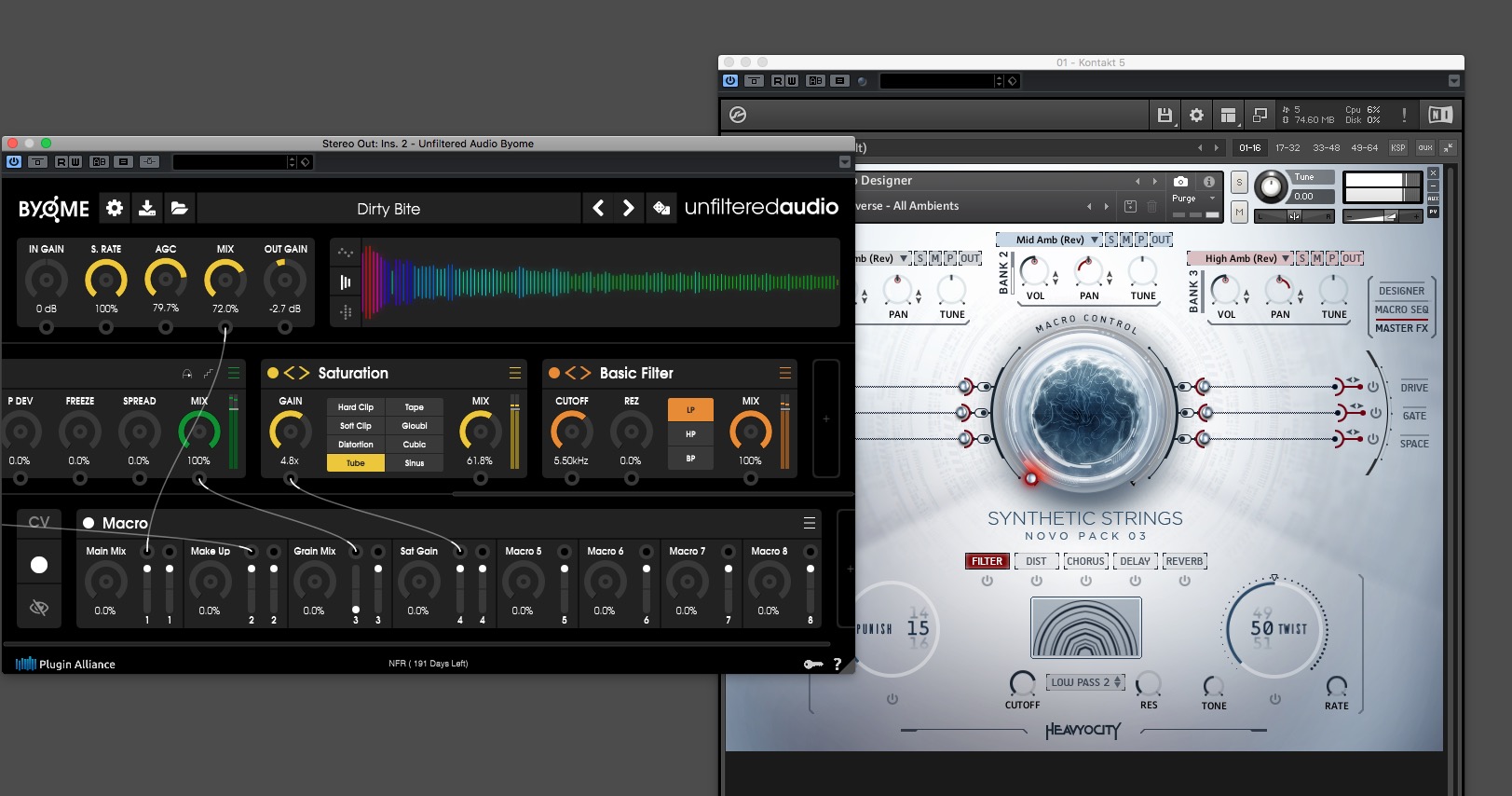The height and width of the screenshot is (796, 1512).
Task: Toggle DIST effect power button
Action: click(1037, 581)
